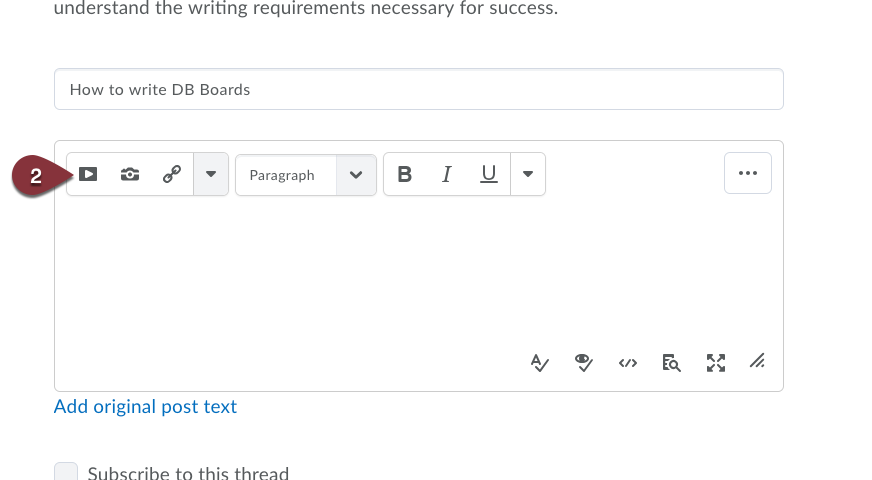Show more toolbar actions ellipsis button
Viewport: 872px width, 480px height.
[x=747, y=173]
